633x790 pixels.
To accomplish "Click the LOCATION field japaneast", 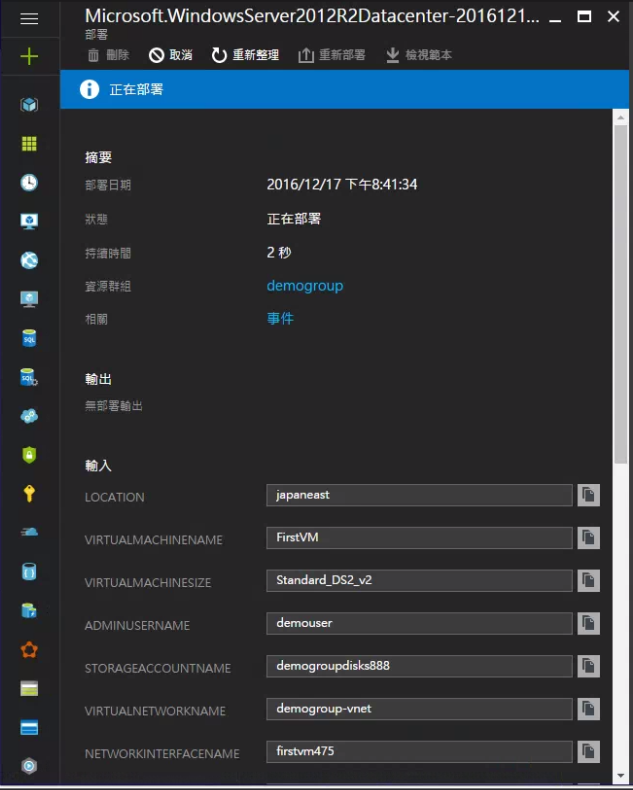I will [x=419, y=495].
